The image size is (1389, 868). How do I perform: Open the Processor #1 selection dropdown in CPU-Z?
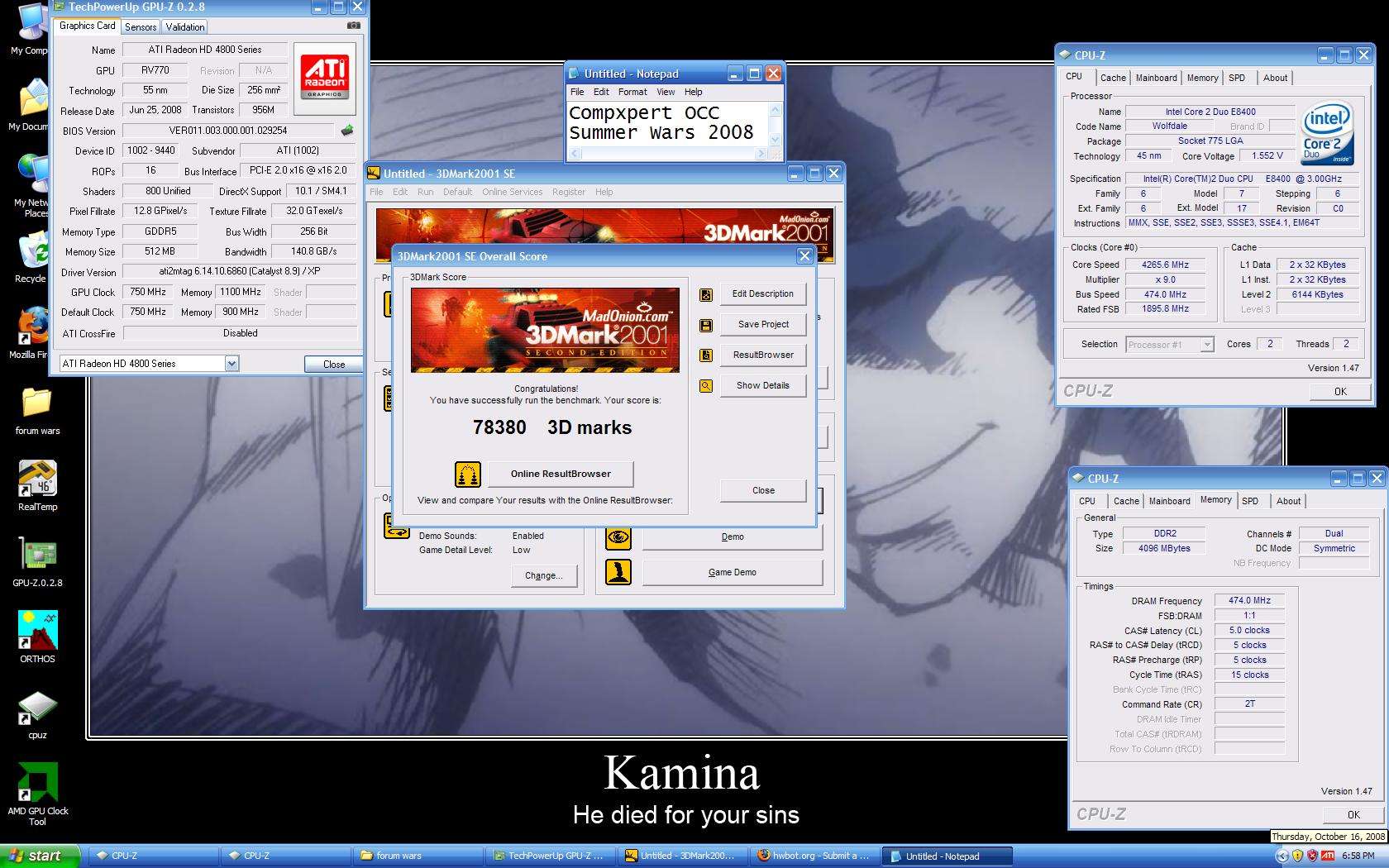click(1206, 345)
